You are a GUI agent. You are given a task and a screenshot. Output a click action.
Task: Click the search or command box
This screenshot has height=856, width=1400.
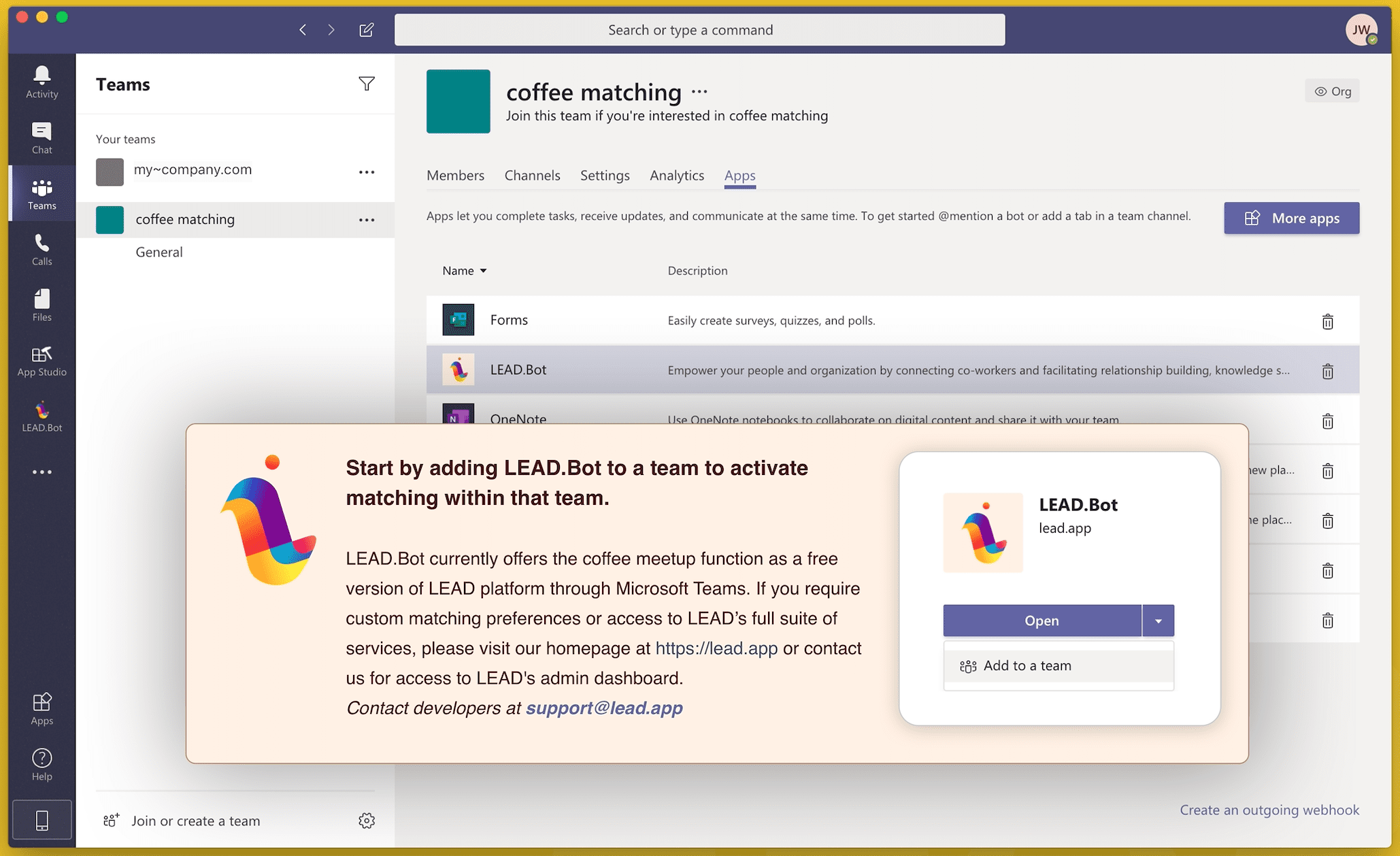(699, 30)
